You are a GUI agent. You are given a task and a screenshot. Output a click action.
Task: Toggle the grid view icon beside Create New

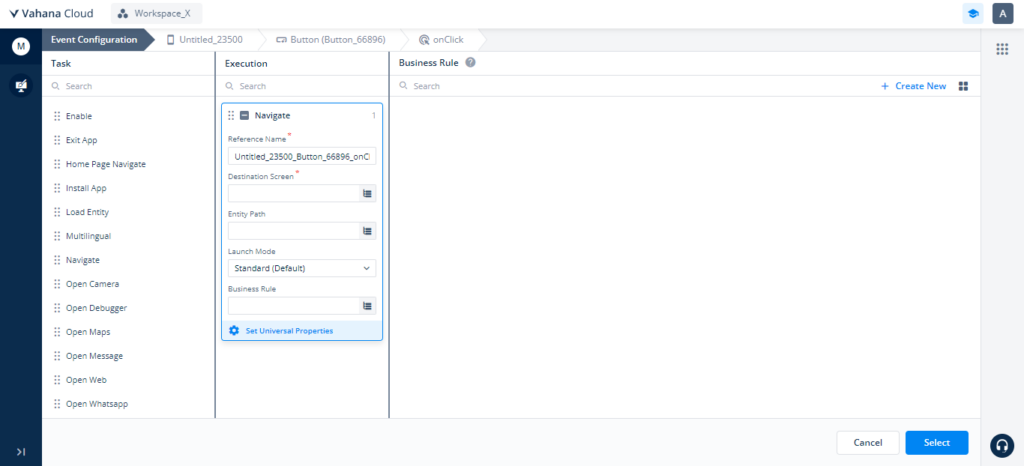pyautogui.click(x=963, y=86)
